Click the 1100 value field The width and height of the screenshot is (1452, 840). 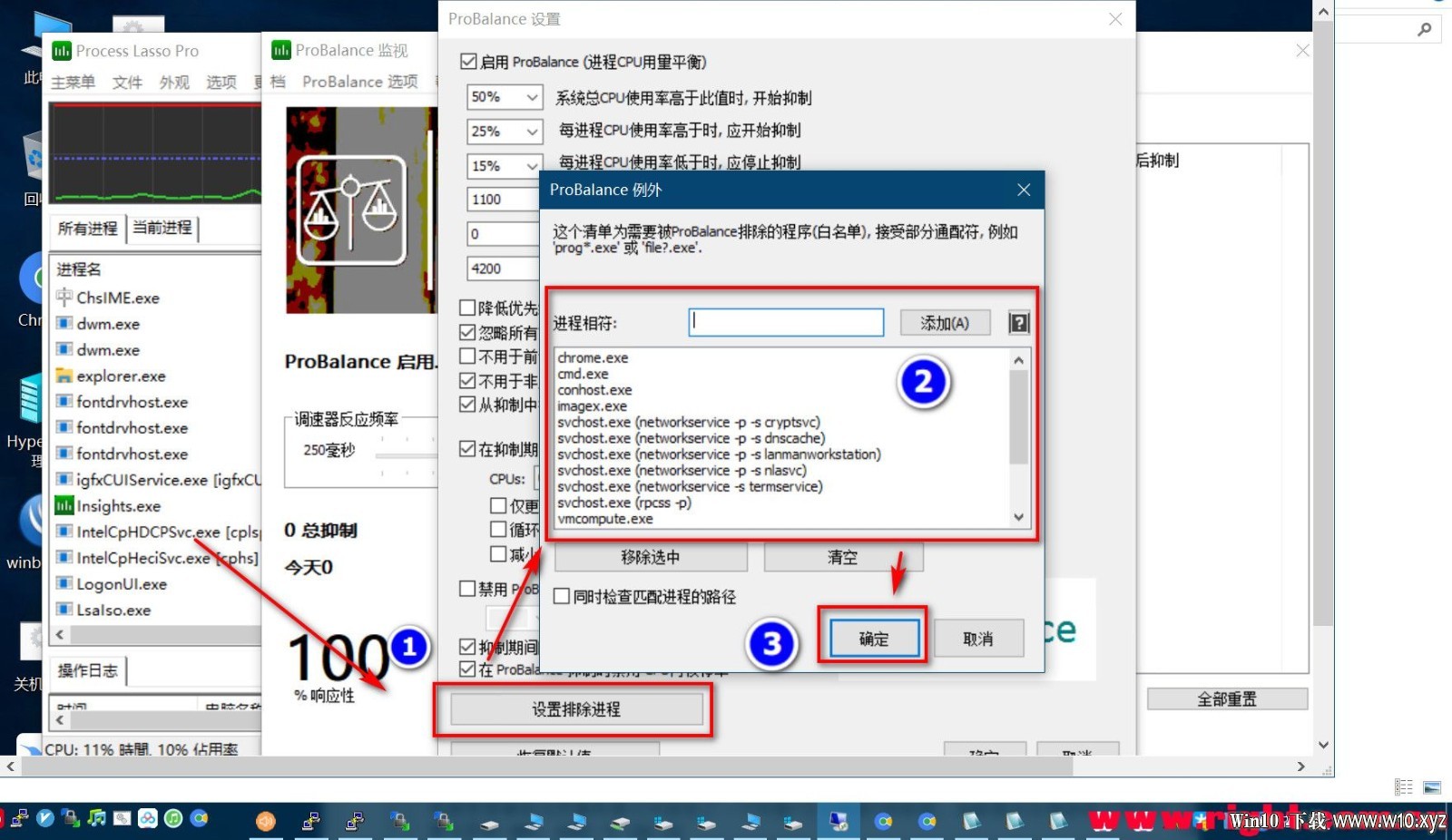(504, 200)
